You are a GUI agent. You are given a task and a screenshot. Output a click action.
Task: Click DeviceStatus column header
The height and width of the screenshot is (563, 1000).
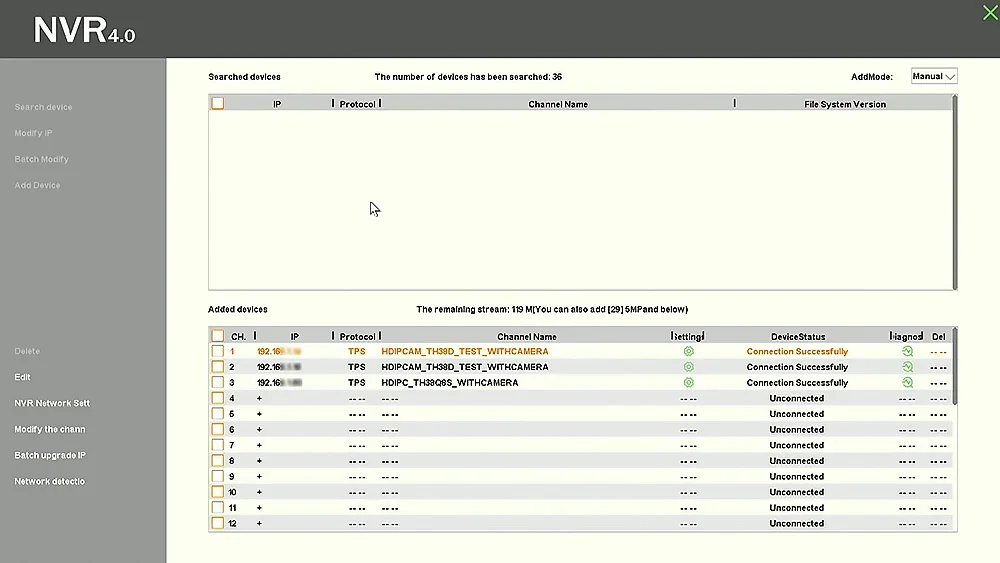point(798,337)
